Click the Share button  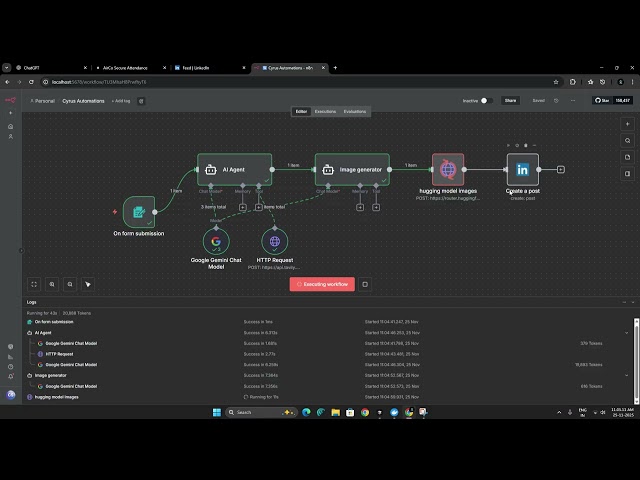(x=510, y=100)
